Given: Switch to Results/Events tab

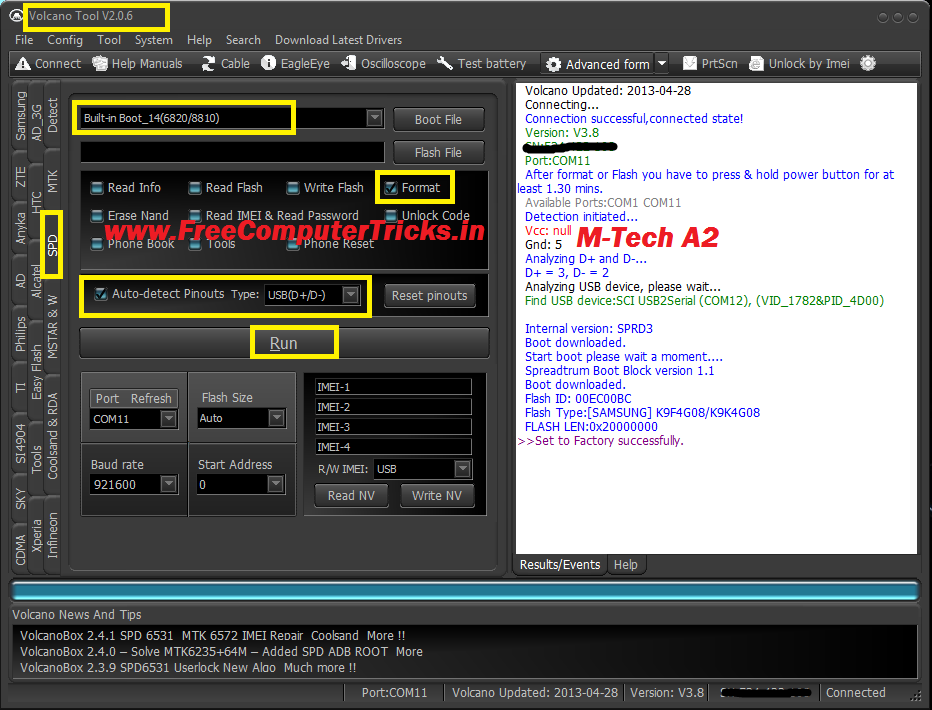Looking at the screenshot, I should tap(560, 564).
